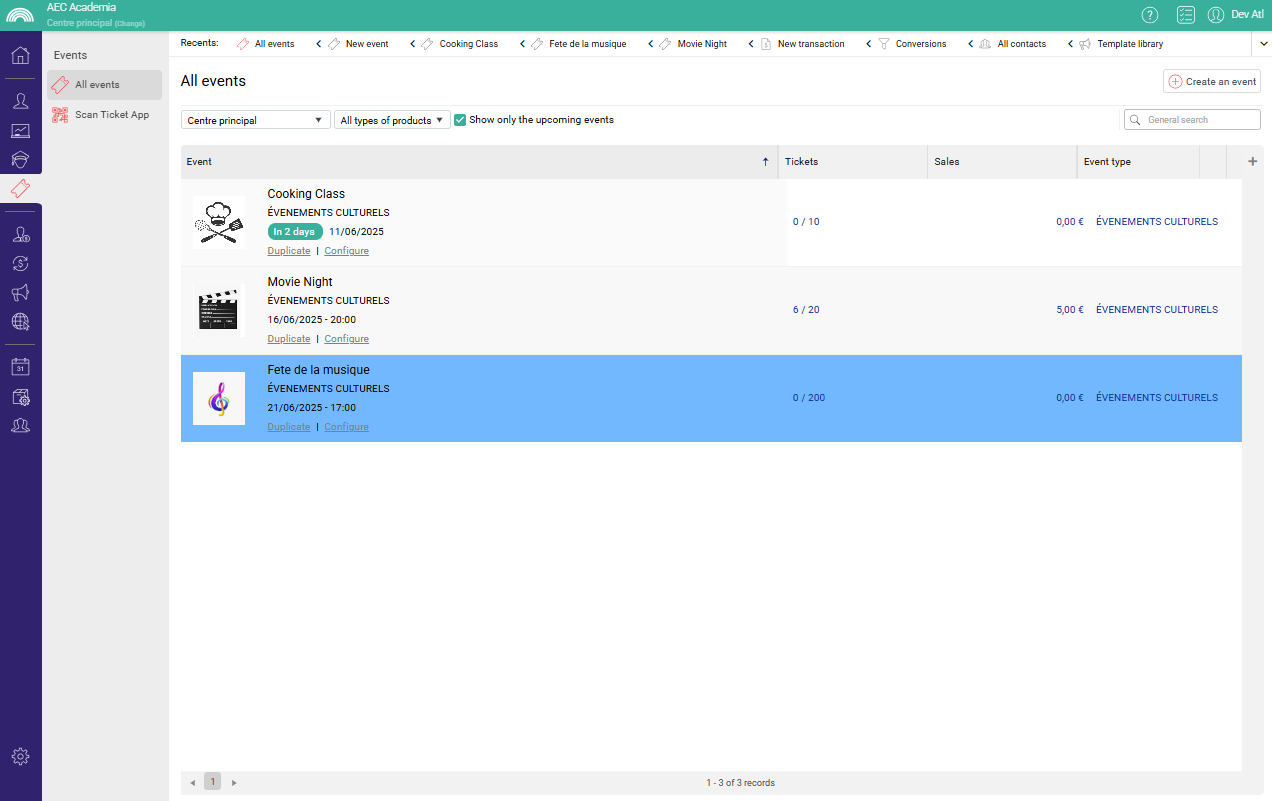Screen dimensions: 1272x801
Task: Click the Create an event button
Action: 1211,82
